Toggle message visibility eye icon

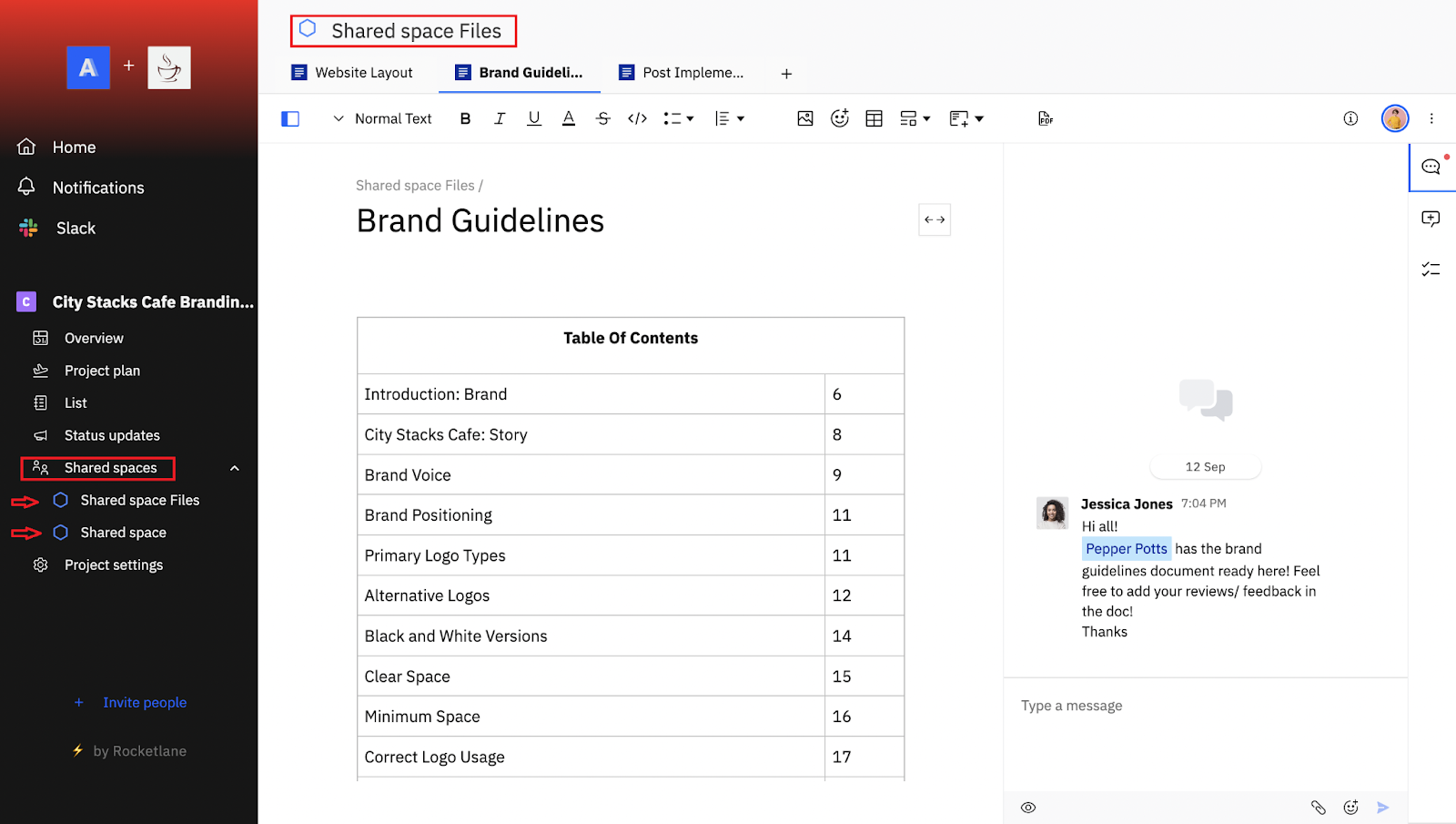[1028, 808]
